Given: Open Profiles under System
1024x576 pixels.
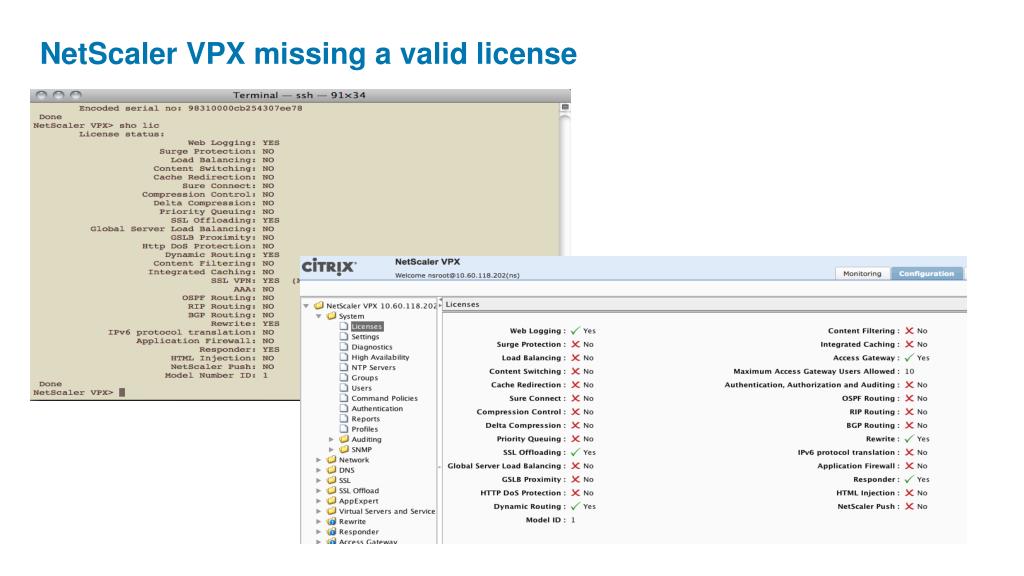Looking at the screenshot, I should [364, 429].
